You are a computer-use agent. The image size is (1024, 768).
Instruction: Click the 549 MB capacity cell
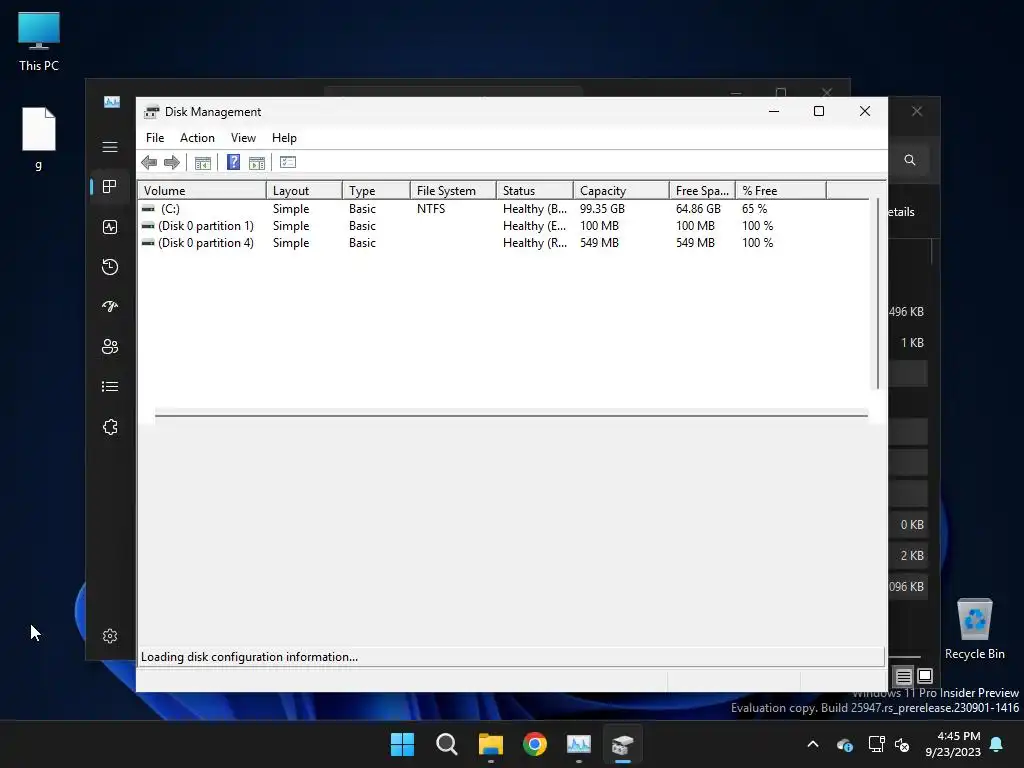coord(599,243)
